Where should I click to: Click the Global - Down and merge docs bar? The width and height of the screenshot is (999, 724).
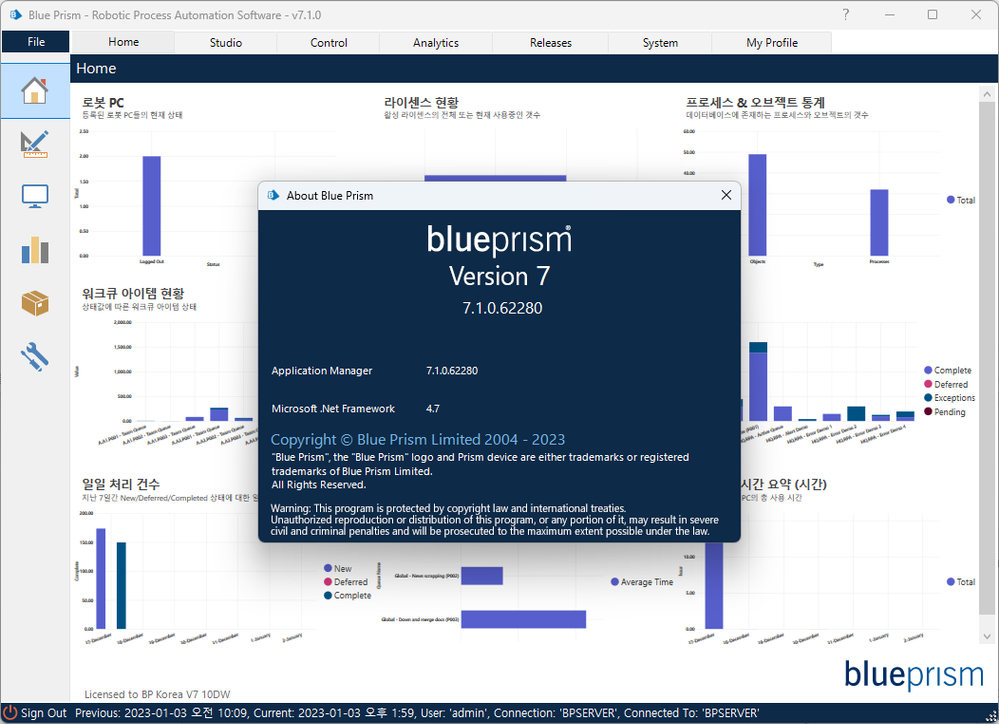523,619
